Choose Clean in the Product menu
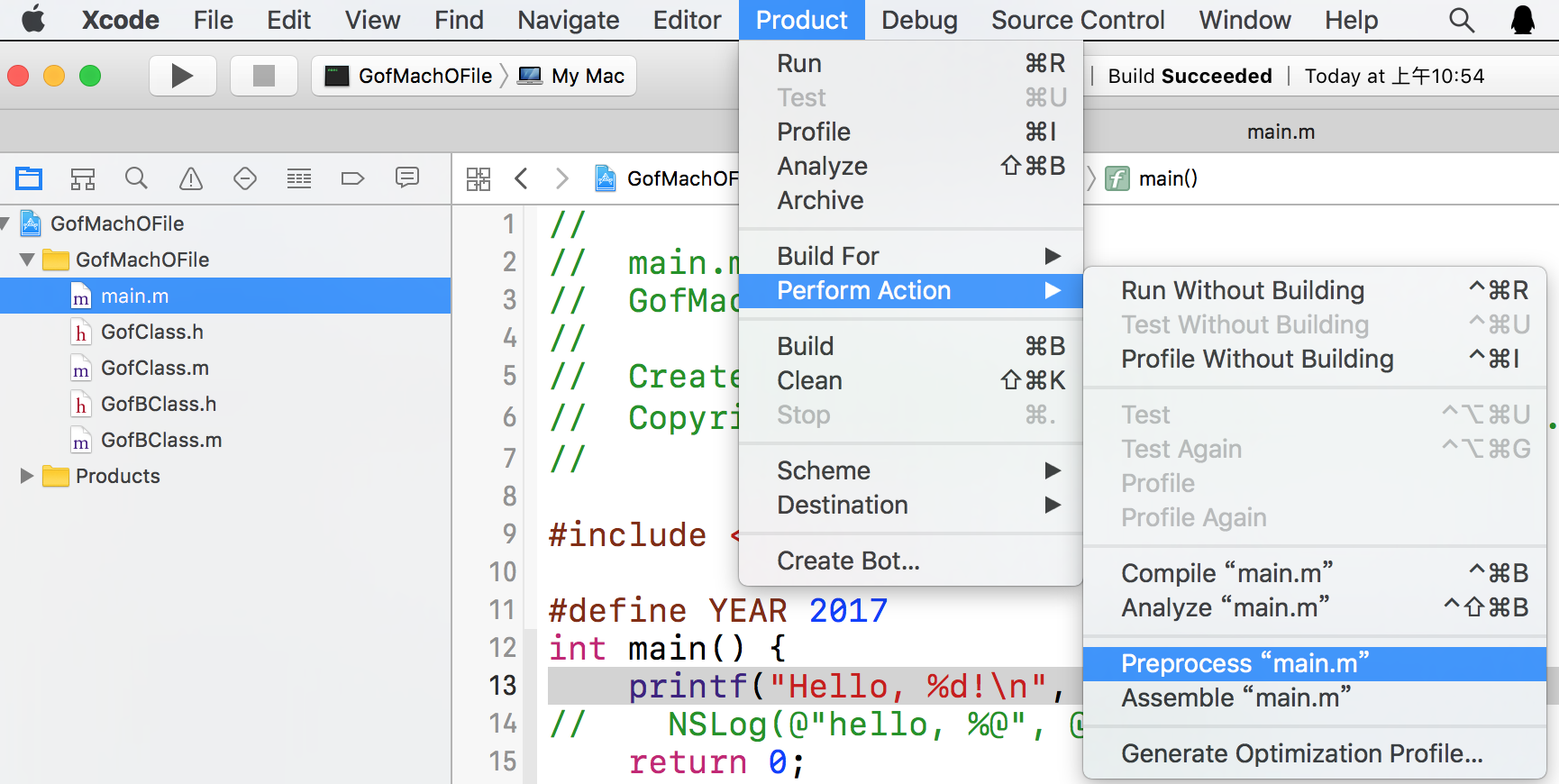The image size is (1559, 784). [x=910, y=380]
